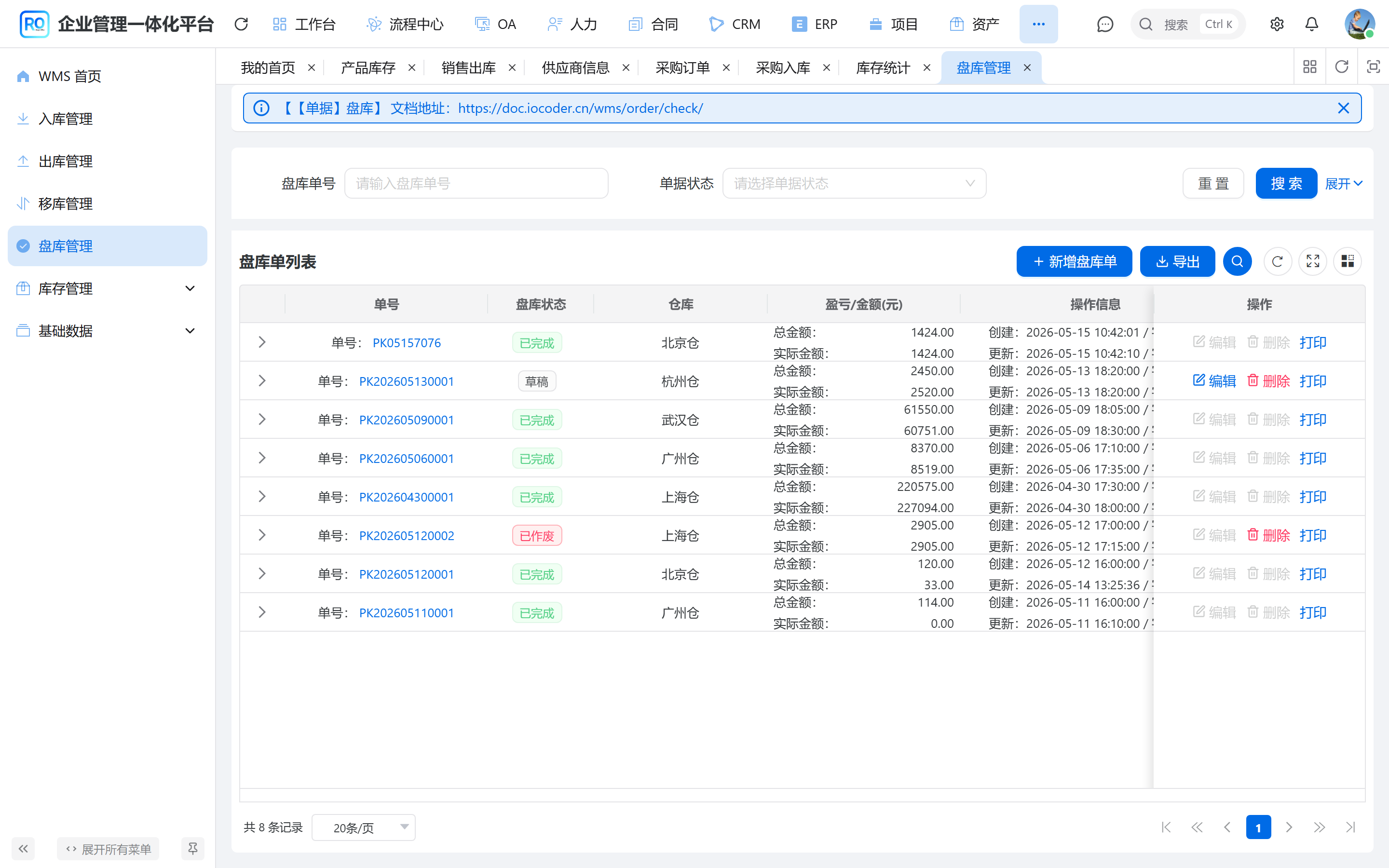The width and height of the screenshot is (1389, 868).
Task: Open the more modules ellipsis menu
Action: [1038, 24]
